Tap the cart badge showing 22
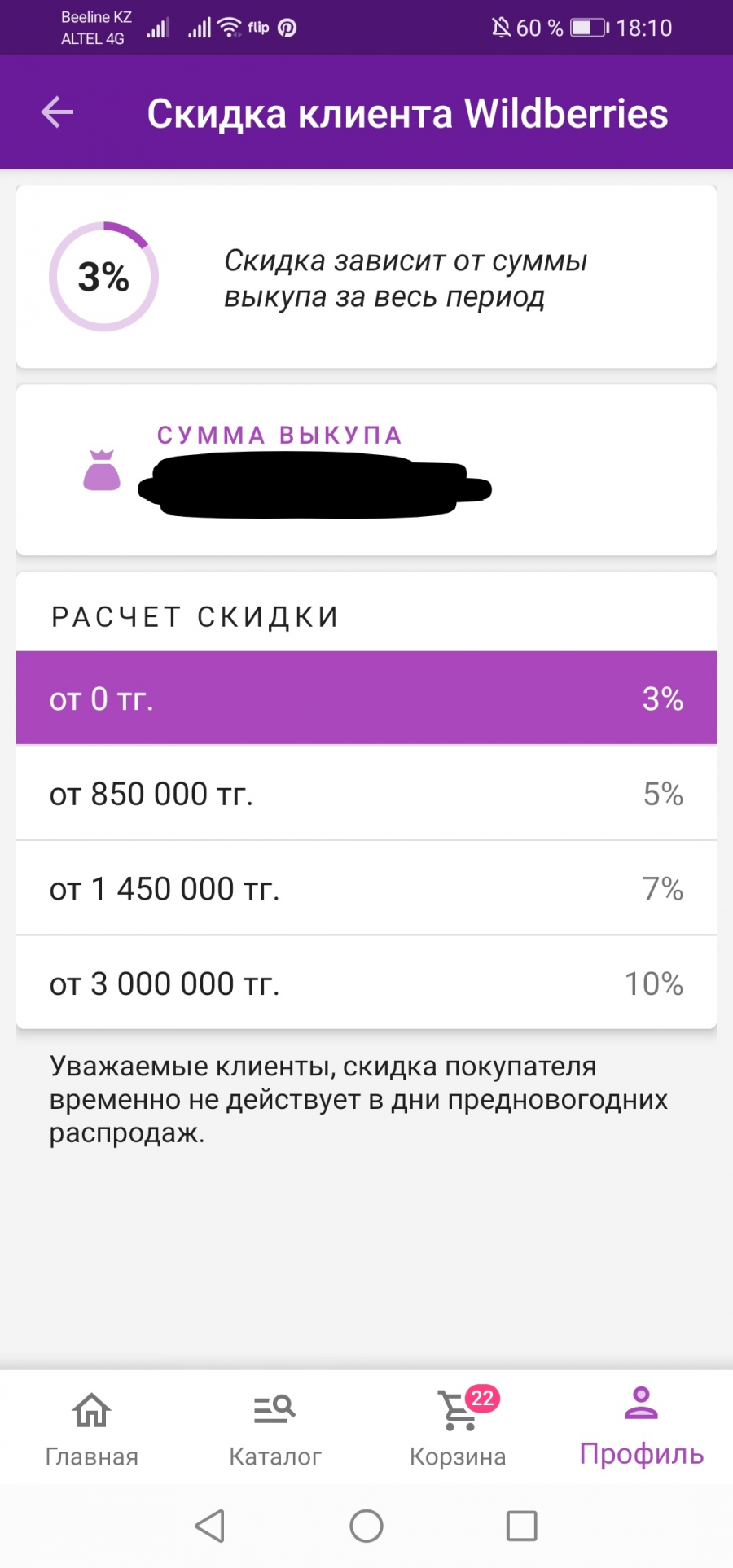 pyautogui.click(x=482, y=1398)
